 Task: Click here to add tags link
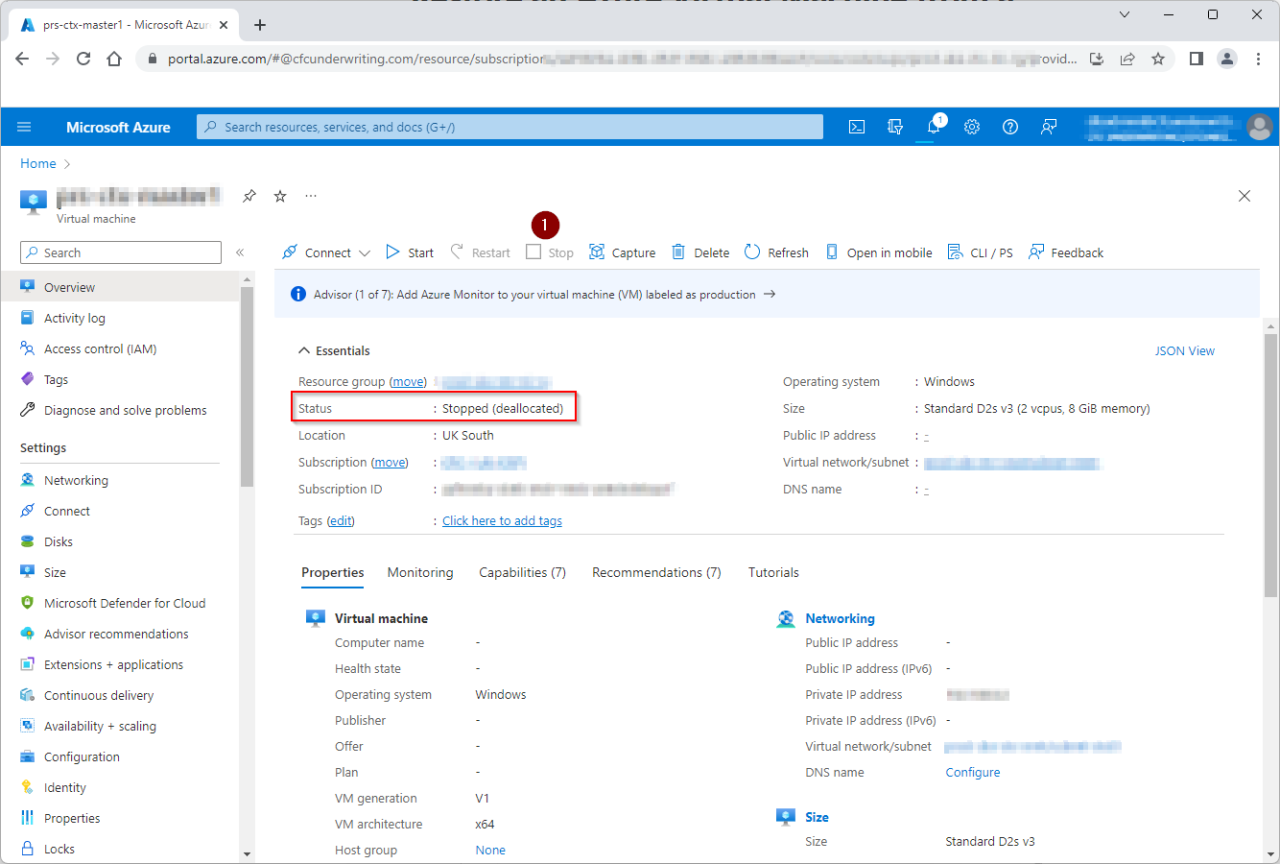click(x=502, y=520)
